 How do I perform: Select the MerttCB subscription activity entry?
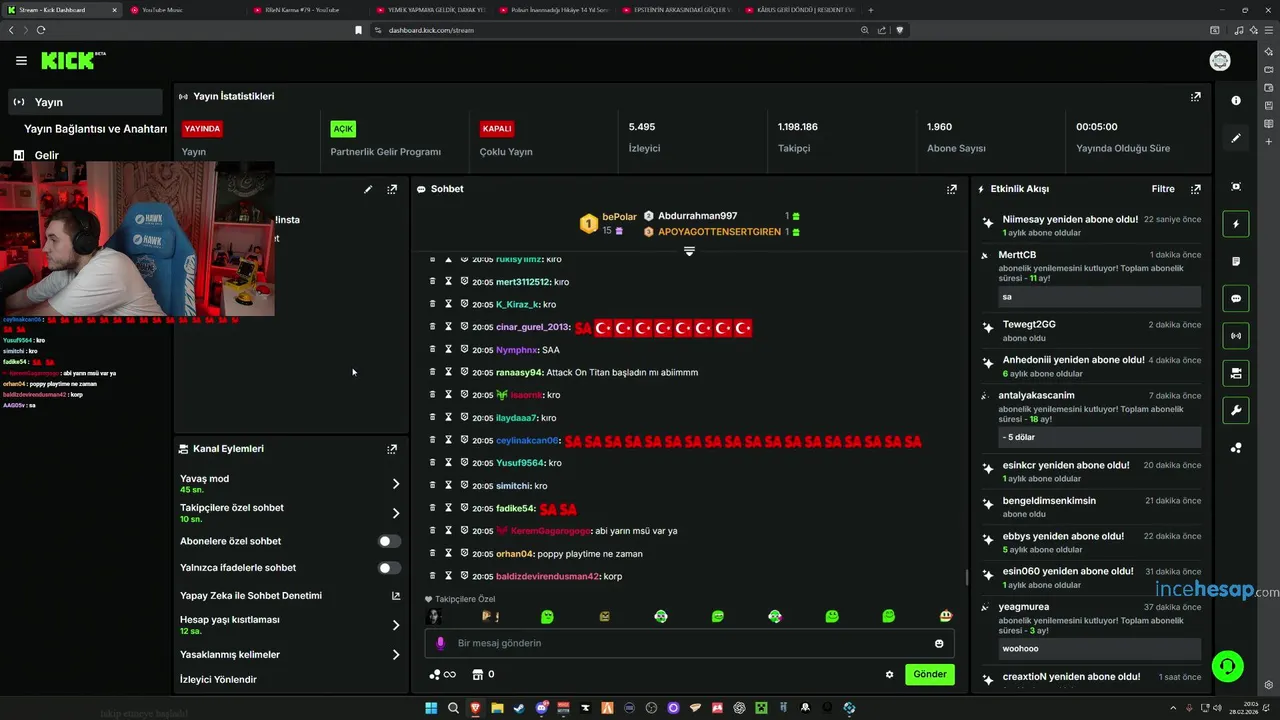(1092, 278)
